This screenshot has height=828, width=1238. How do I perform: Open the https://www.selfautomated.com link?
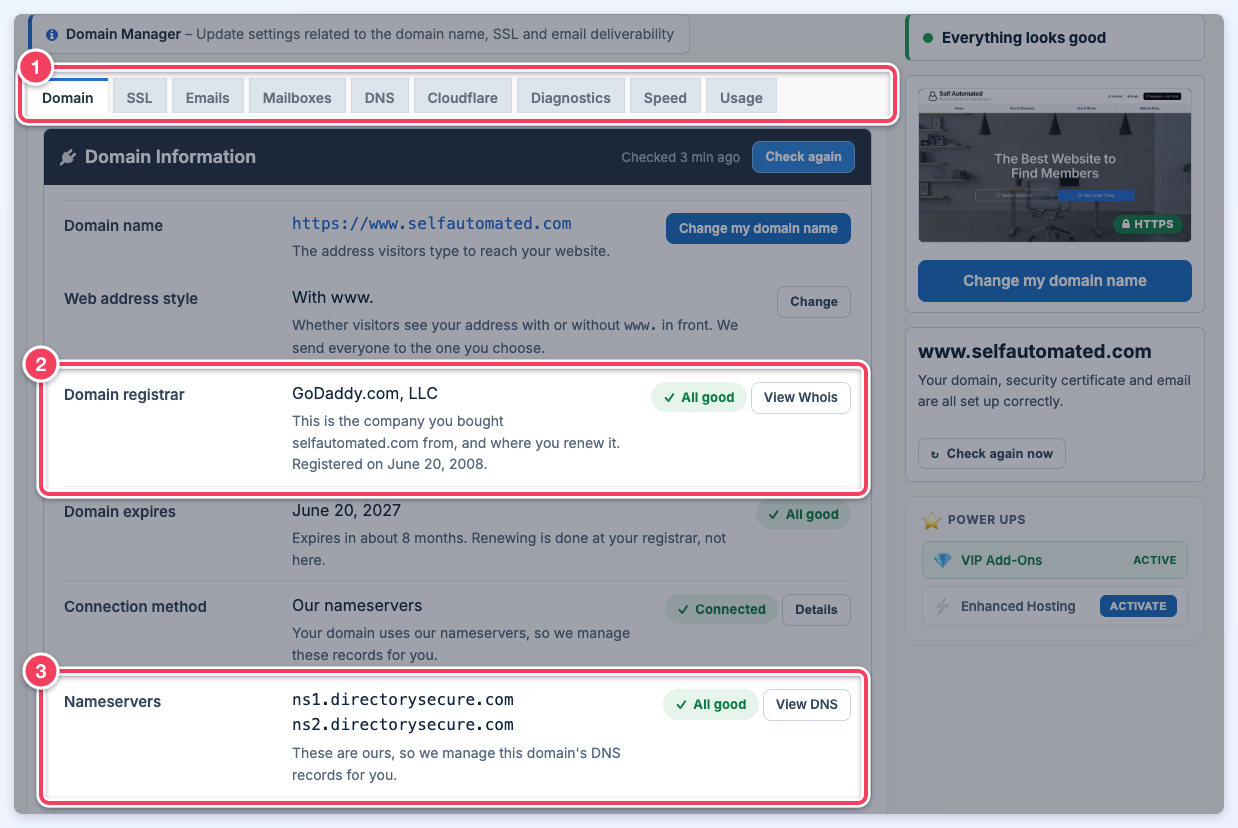coord(432,224)
